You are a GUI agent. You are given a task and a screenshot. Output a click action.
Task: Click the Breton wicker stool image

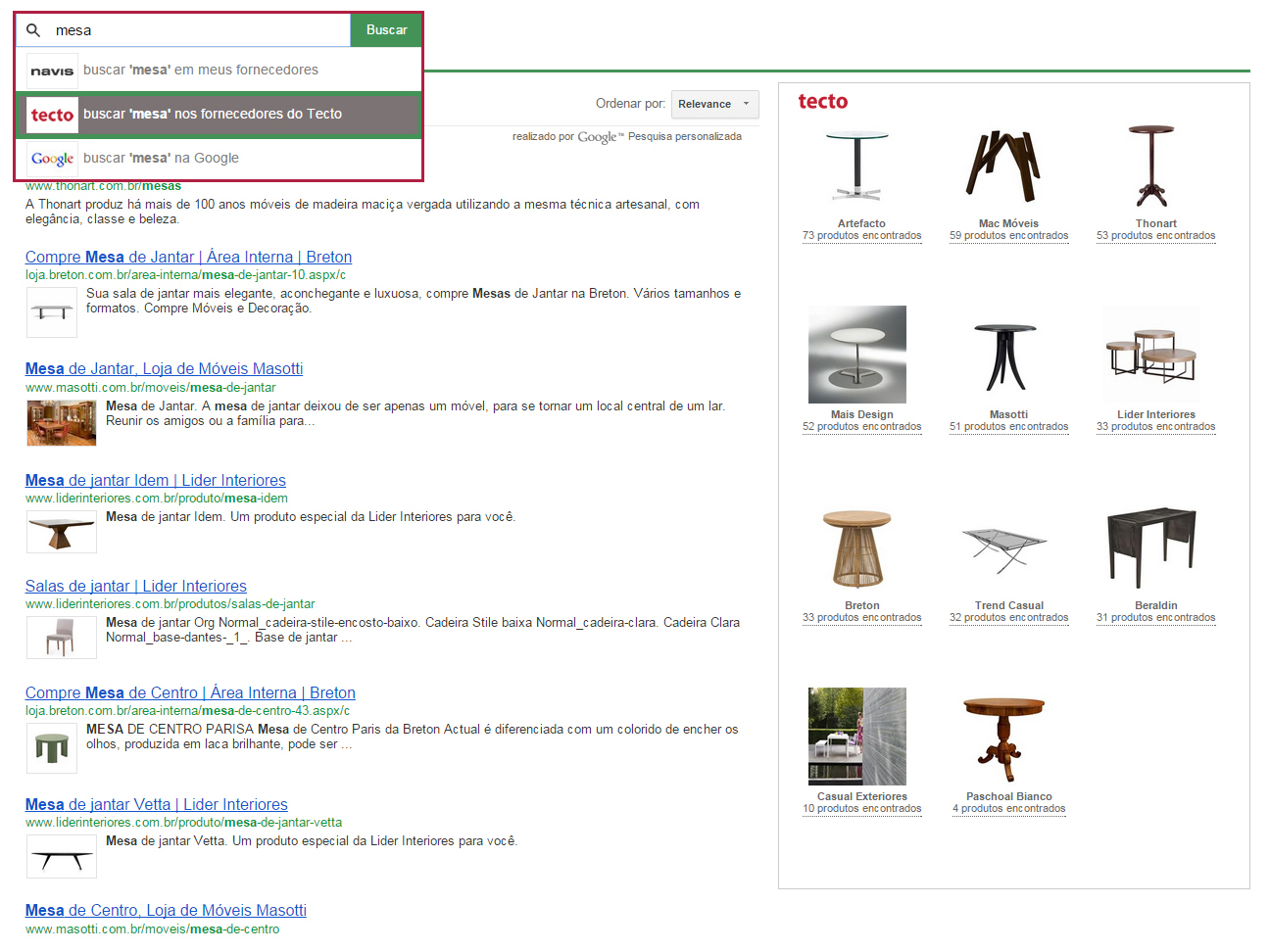click(857, 548)
